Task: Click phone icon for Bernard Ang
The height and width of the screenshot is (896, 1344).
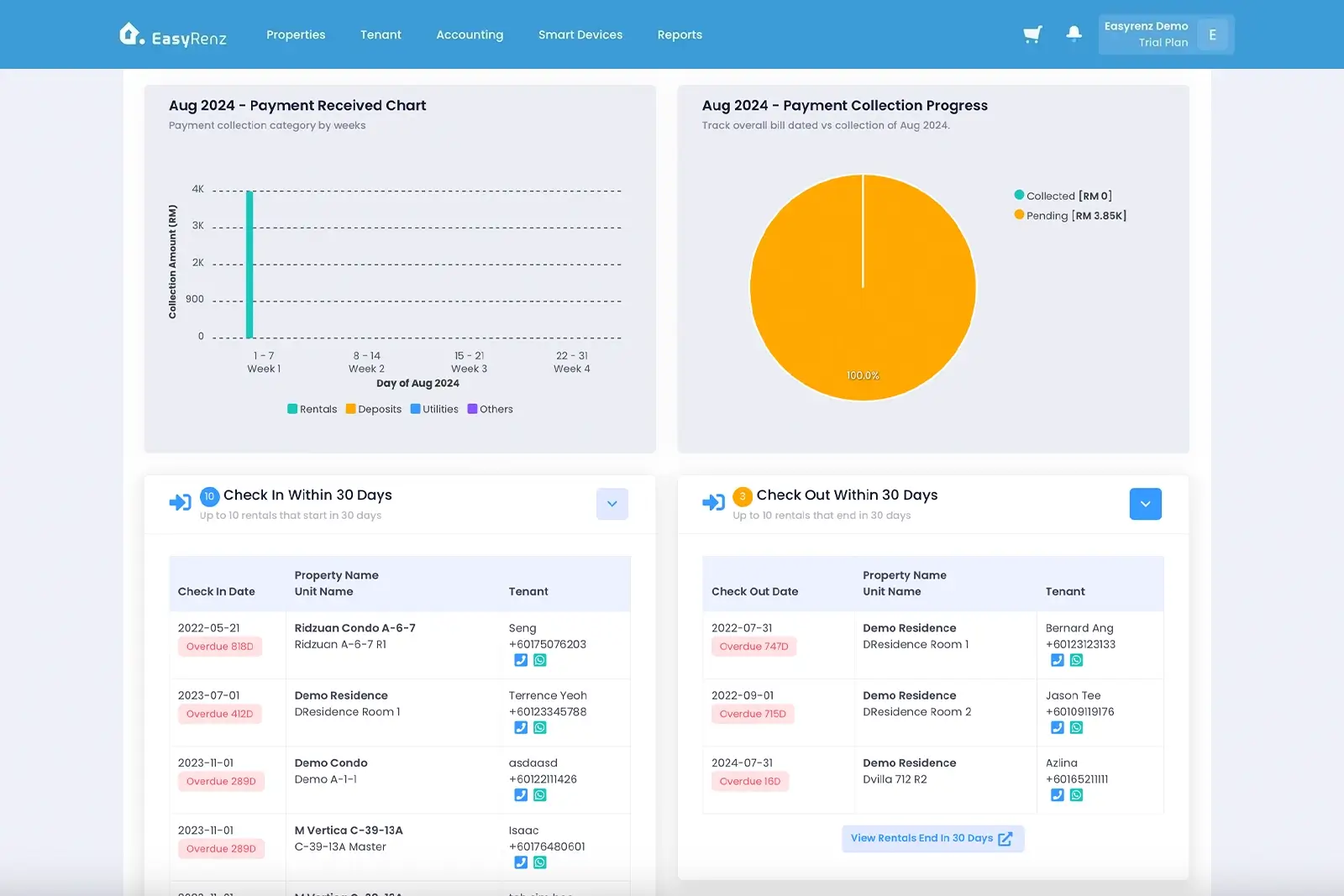Action: tap(1058, 661)
